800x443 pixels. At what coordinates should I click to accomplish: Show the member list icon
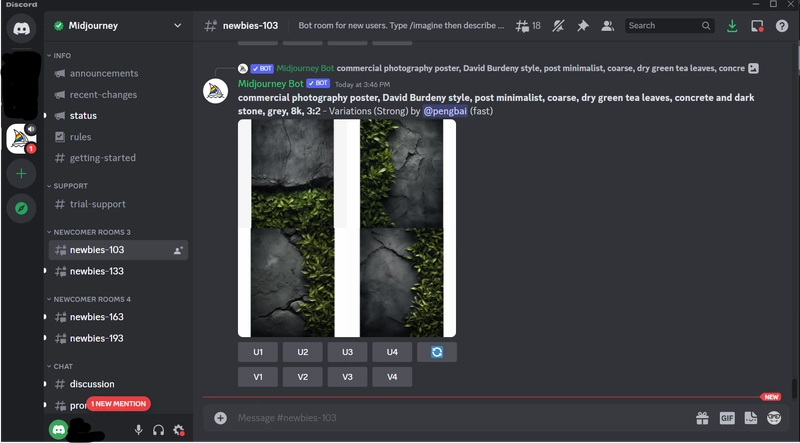point(607,26)
